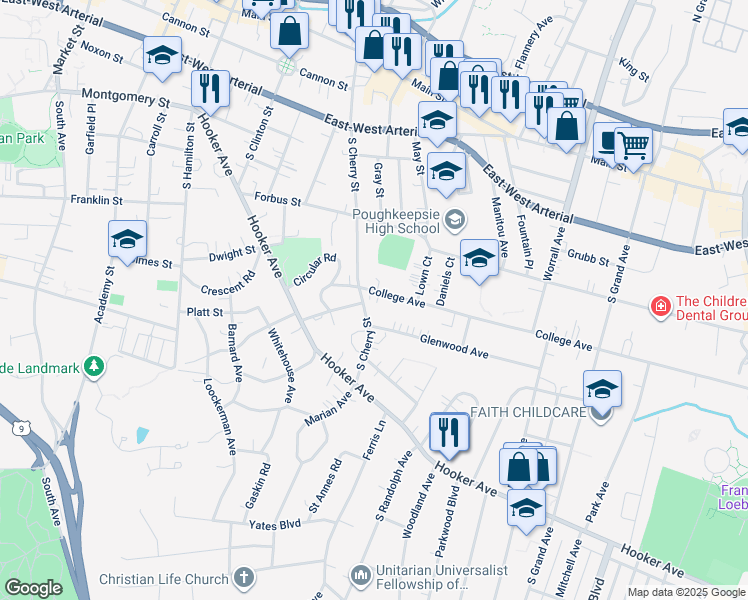Click the restaurant marker near Parkwood Blvd
The image size is (748, 600).
pos(449,434)
